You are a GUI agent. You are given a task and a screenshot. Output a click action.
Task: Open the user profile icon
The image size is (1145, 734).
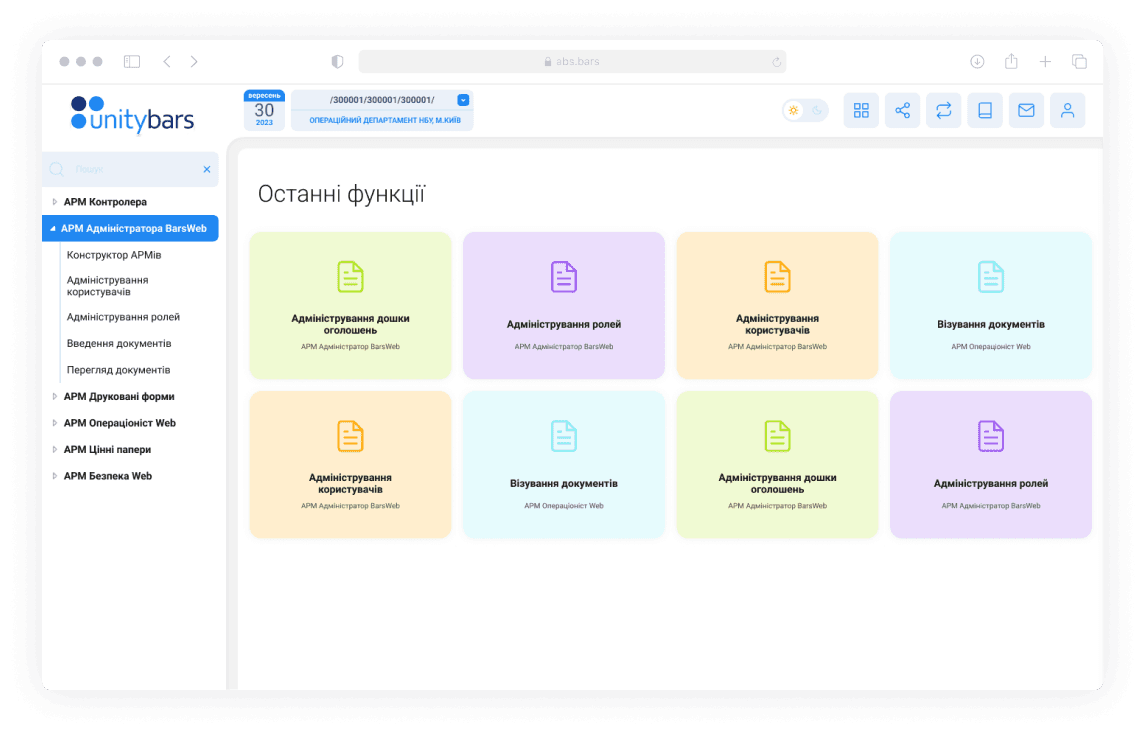tap(1067, 110)
